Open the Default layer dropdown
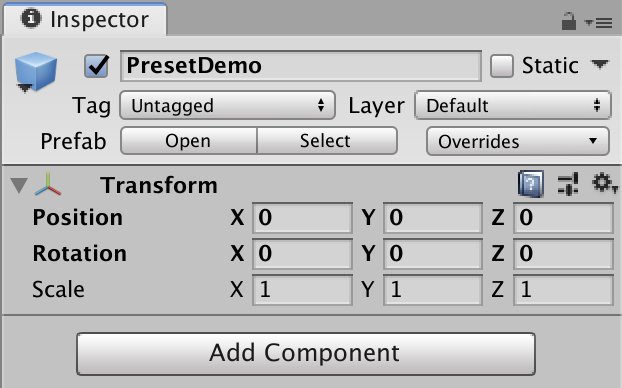The width and height of the screenshot is (622, 388). (x=513, y=106)
